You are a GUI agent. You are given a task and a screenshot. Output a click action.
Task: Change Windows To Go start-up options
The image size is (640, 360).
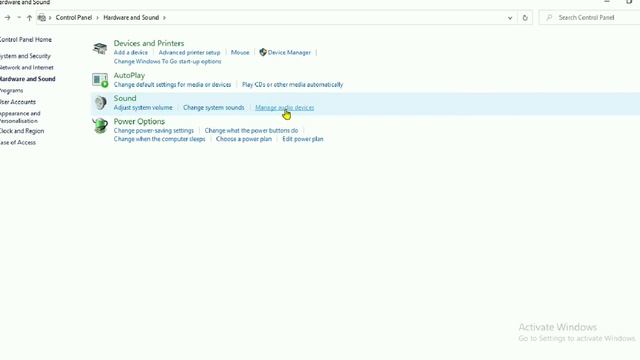coord(167,62)
